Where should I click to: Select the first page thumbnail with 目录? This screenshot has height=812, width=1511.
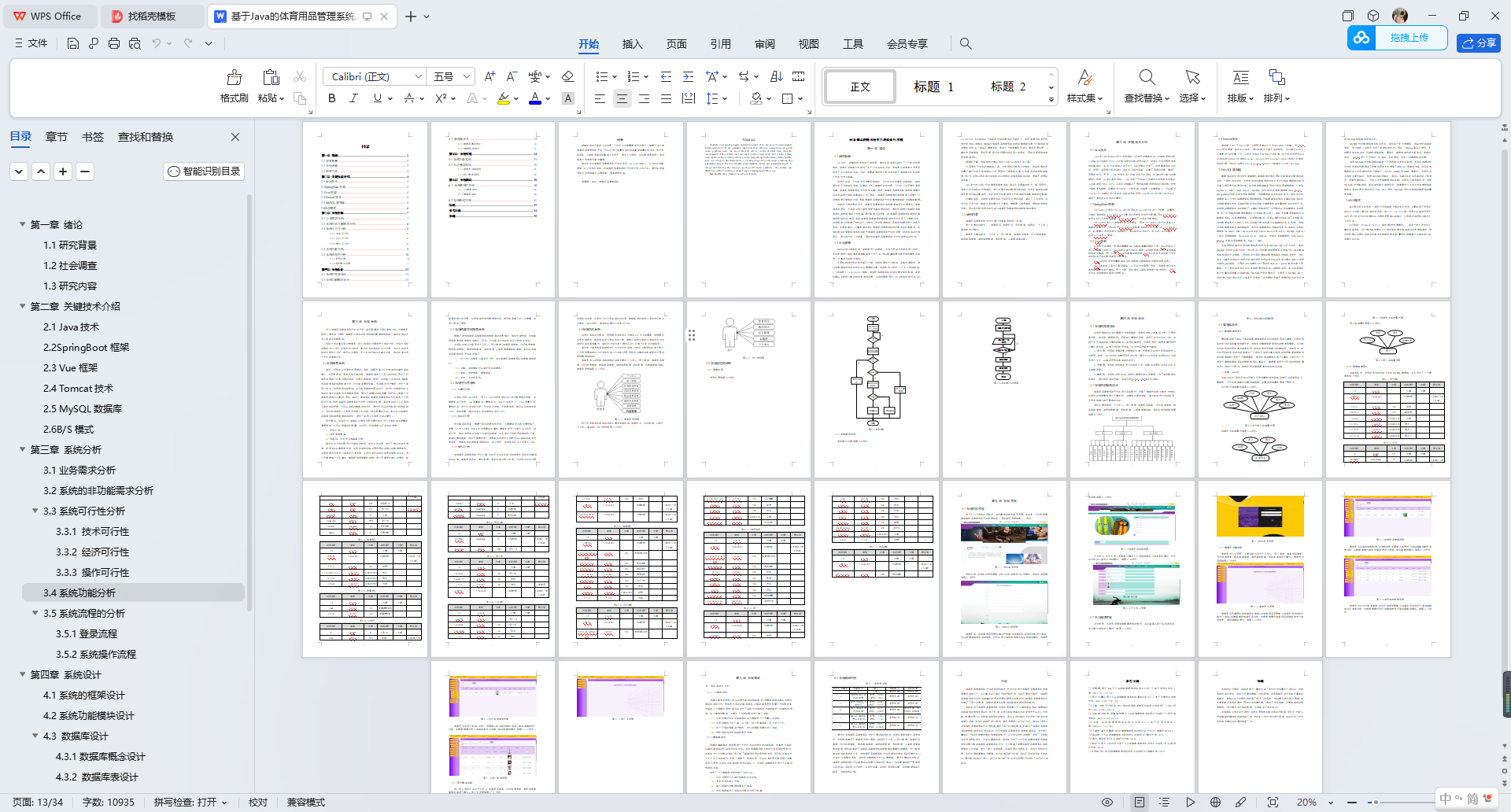[365, 210]
